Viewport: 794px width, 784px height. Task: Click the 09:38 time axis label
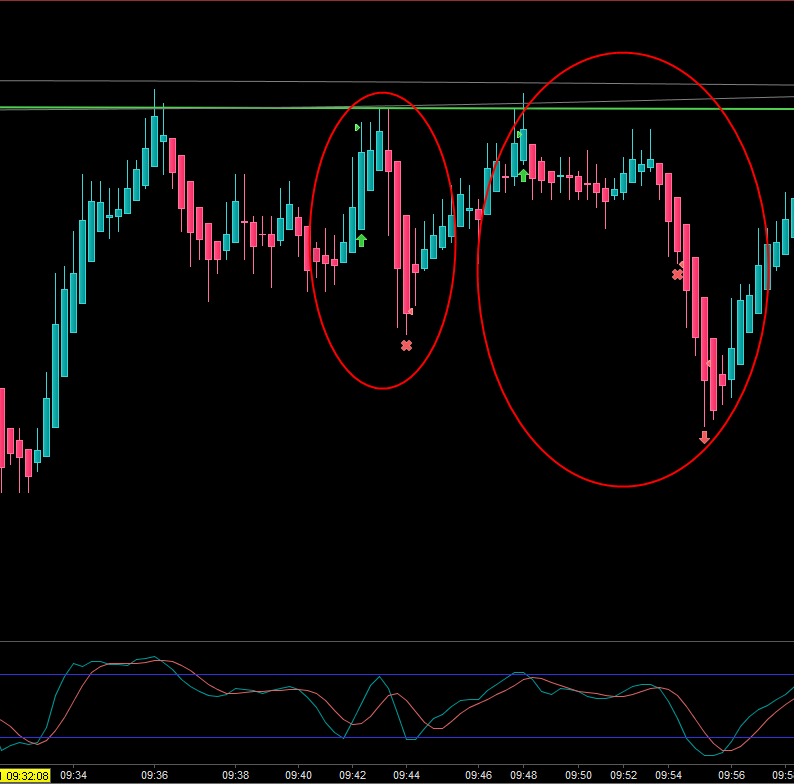[x=235, y=775]
